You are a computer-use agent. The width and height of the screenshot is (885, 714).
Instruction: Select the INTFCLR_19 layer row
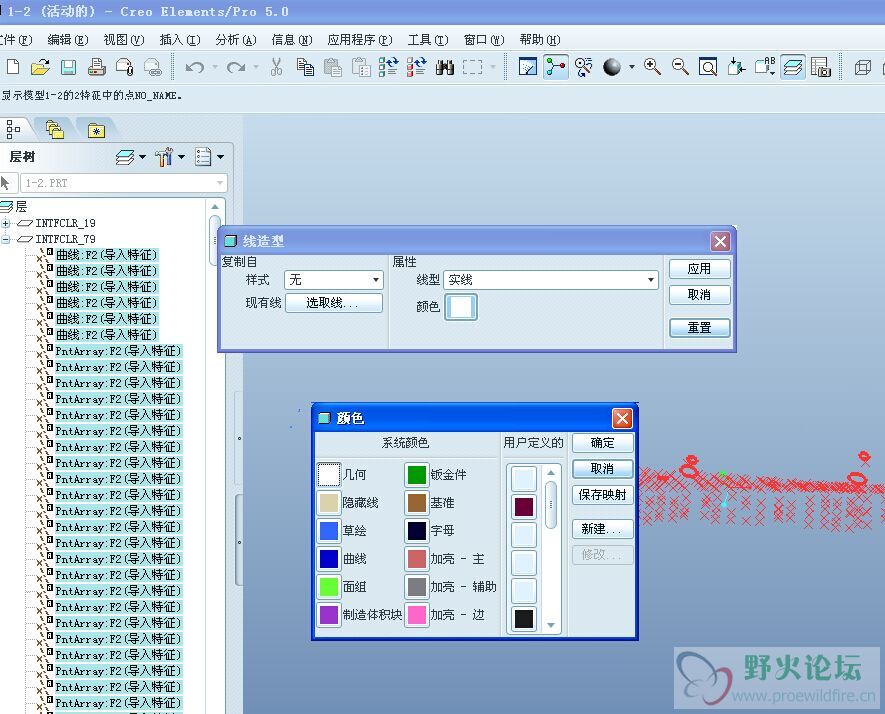(65, 224)
